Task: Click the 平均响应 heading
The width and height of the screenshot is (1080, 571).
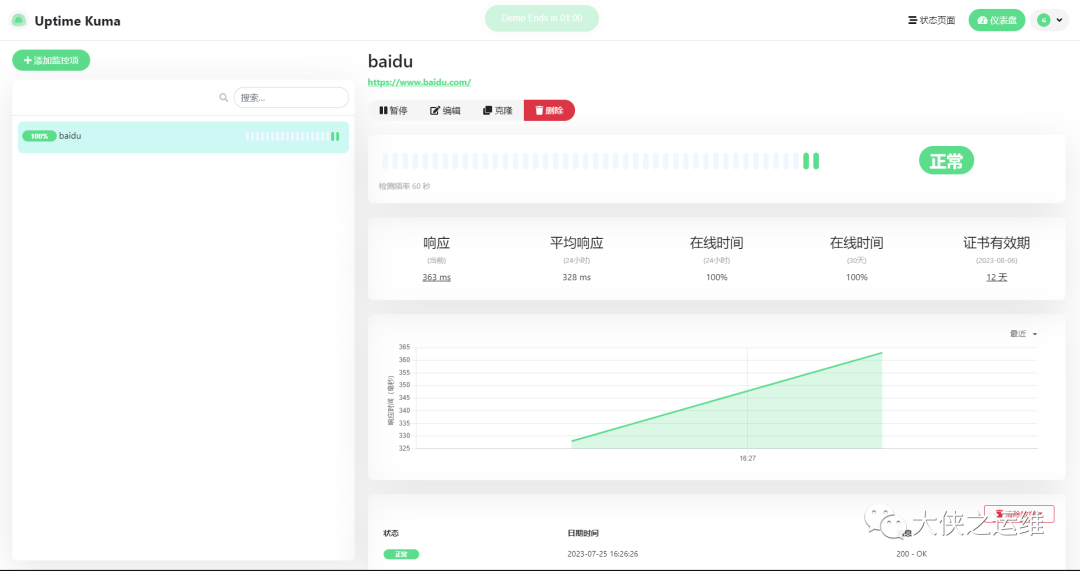Action: coord(577,242)
